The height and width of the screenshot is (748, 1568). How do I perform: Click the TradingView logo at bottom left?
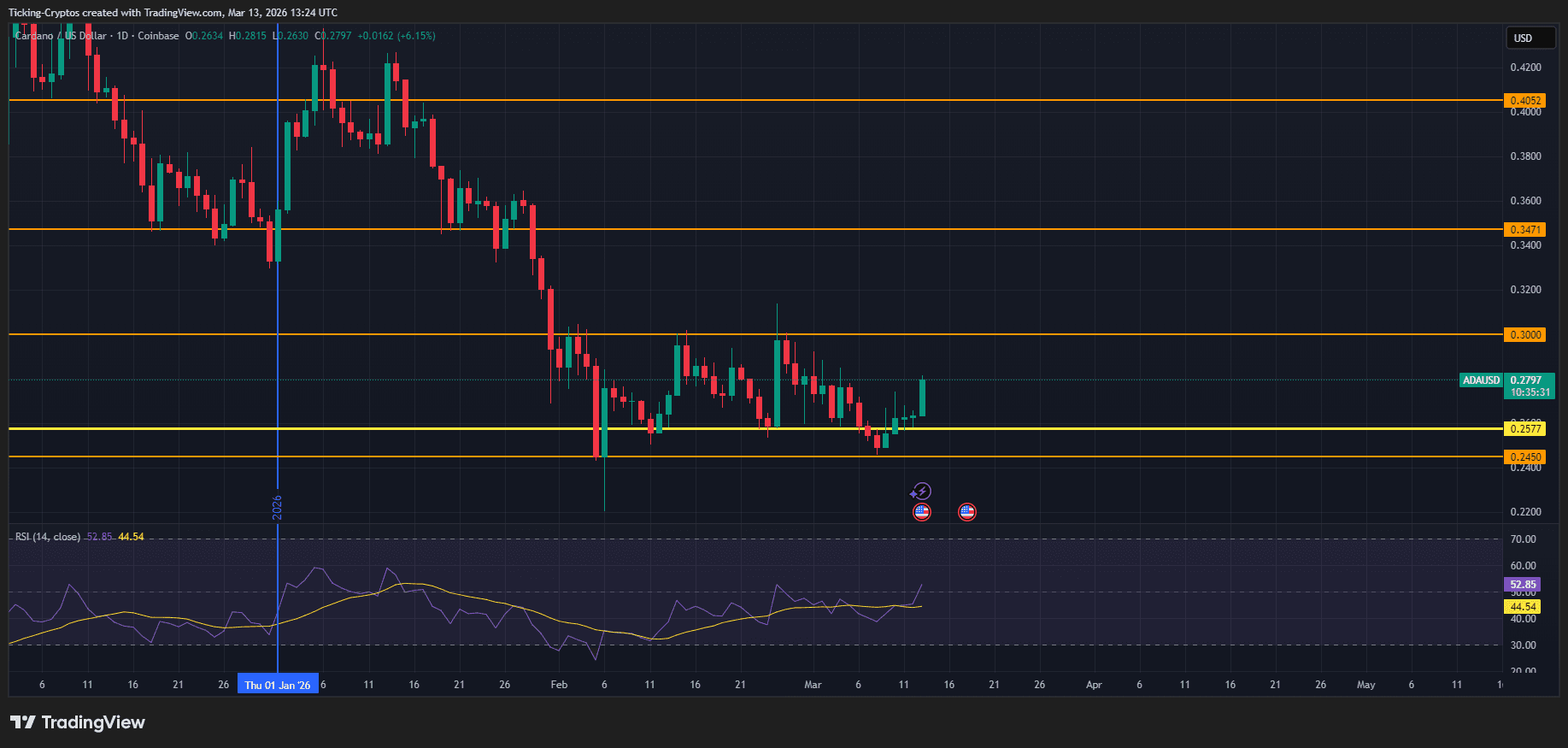pos(78,722)
